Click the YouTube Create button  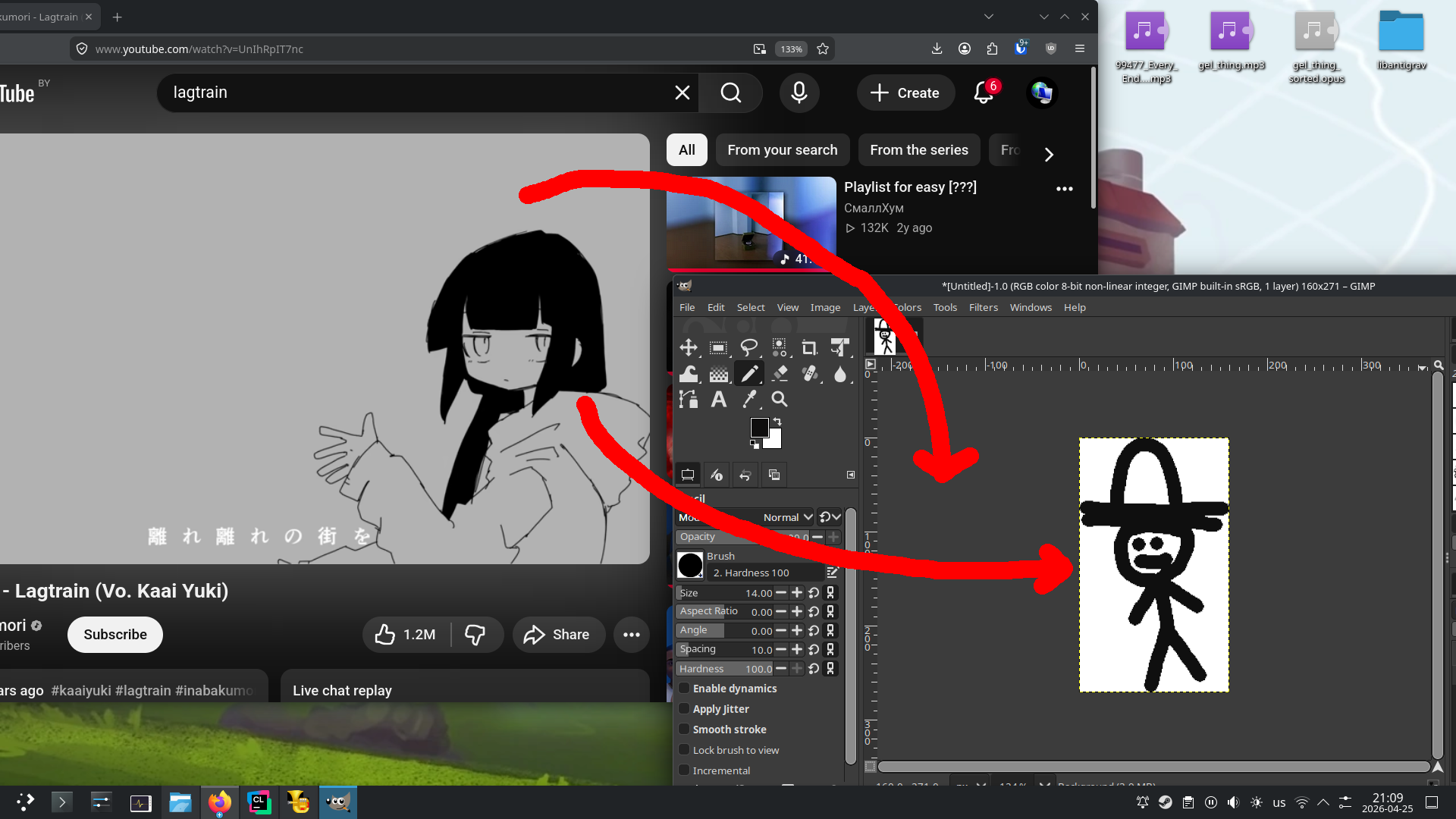(905, 93)
